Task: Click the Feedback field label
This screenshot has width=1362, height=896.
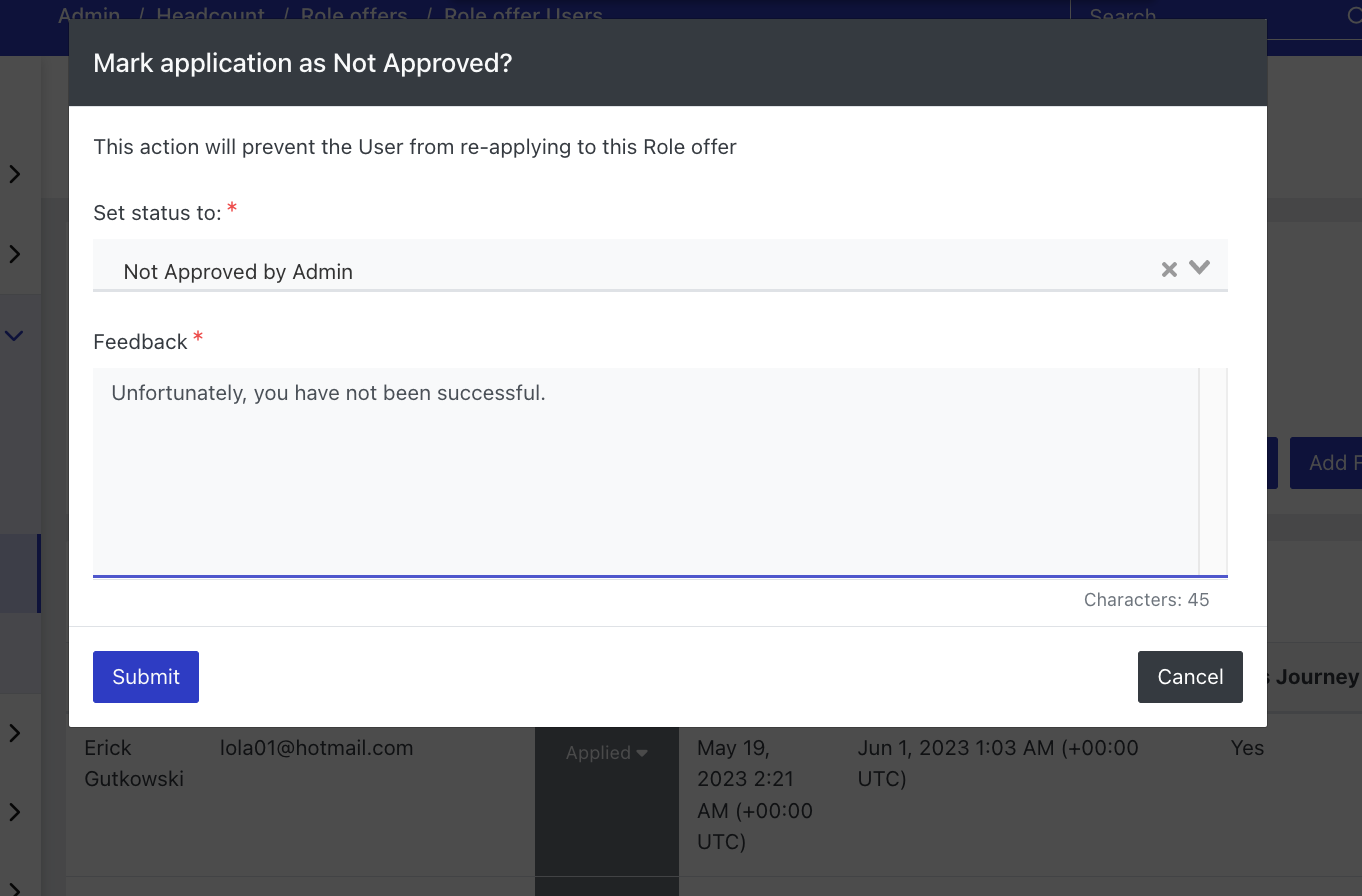Action: point(140,342)
